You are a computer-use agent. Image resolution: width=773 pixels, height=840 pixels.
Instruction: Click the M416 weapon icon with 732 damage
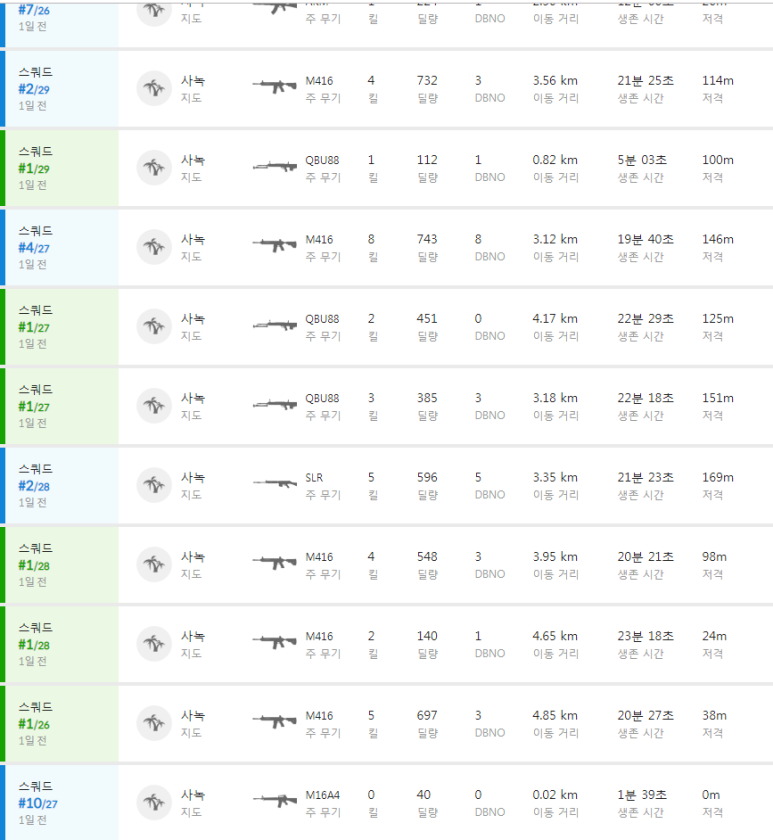(x=275, y=87)
